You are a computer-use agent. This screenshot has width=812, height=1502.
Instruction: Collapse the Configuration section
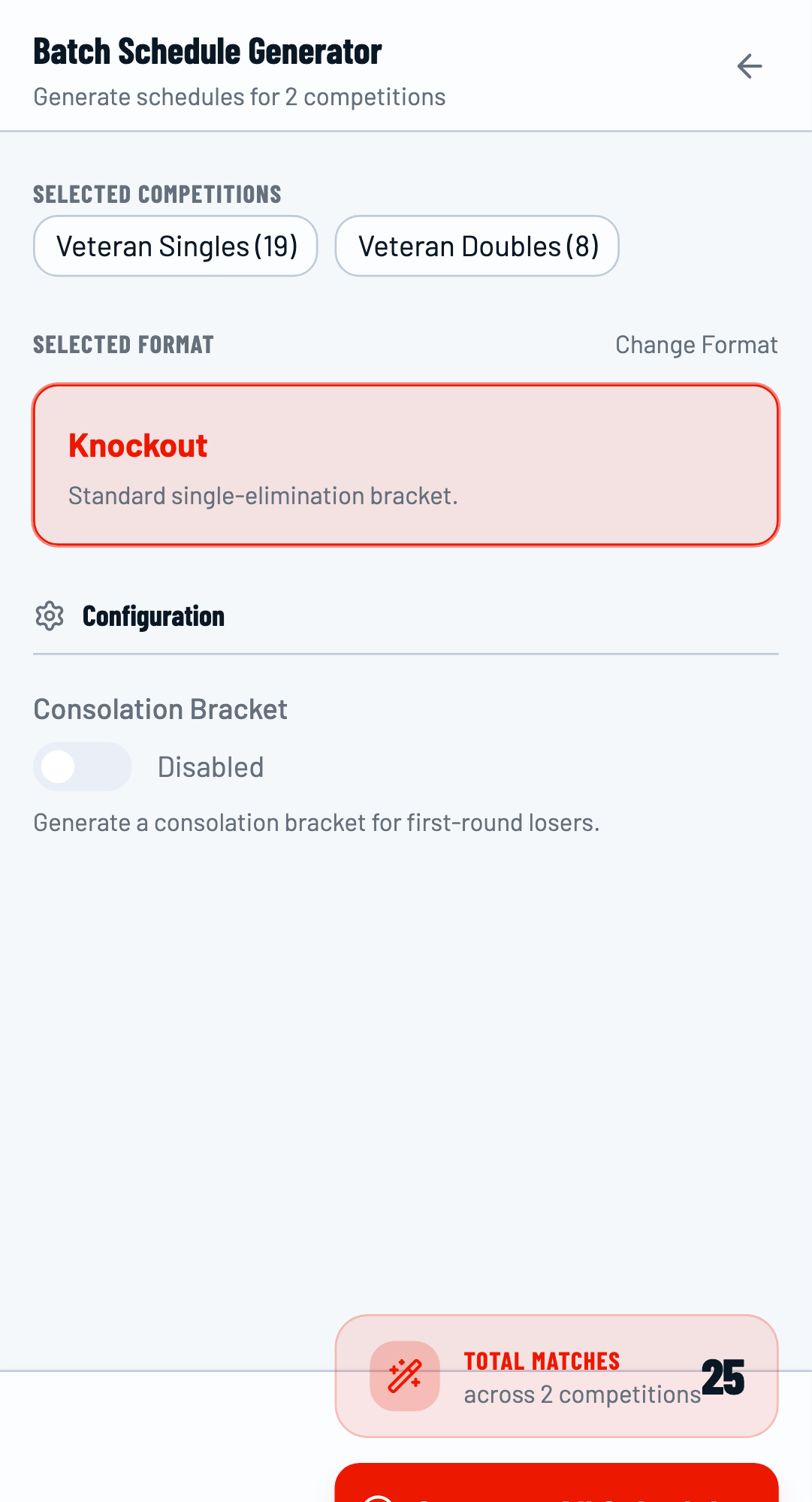pos(153,616)
